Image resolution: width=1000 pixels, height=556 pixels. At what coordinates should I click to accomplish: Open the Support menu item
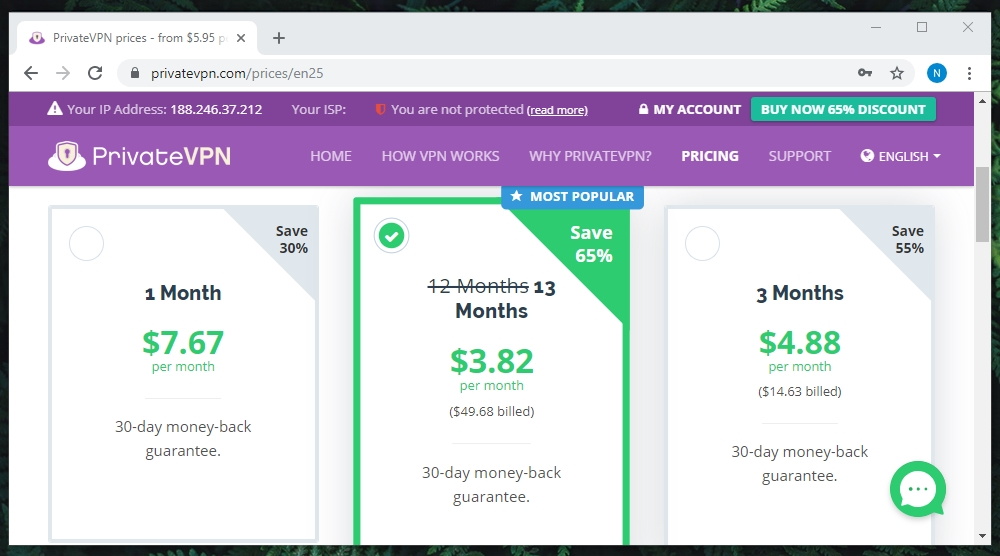pos(799,156)
